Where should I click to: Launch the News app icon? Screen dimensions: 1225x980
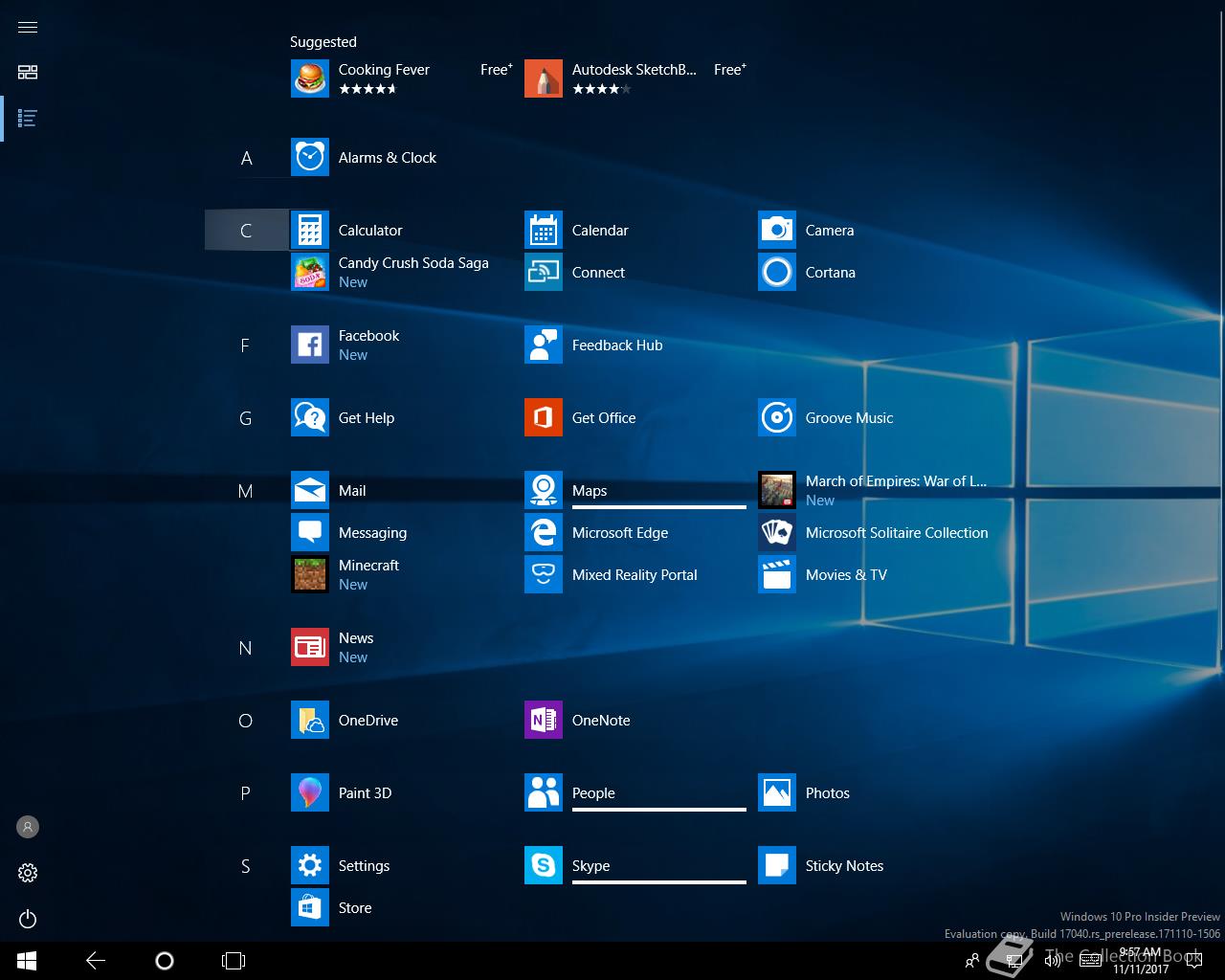point(309,647)
